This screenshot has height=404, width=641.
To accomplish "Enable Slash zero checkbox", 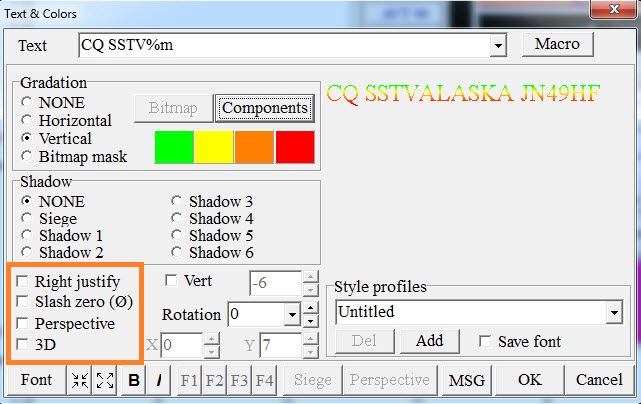I will [22, 302].
